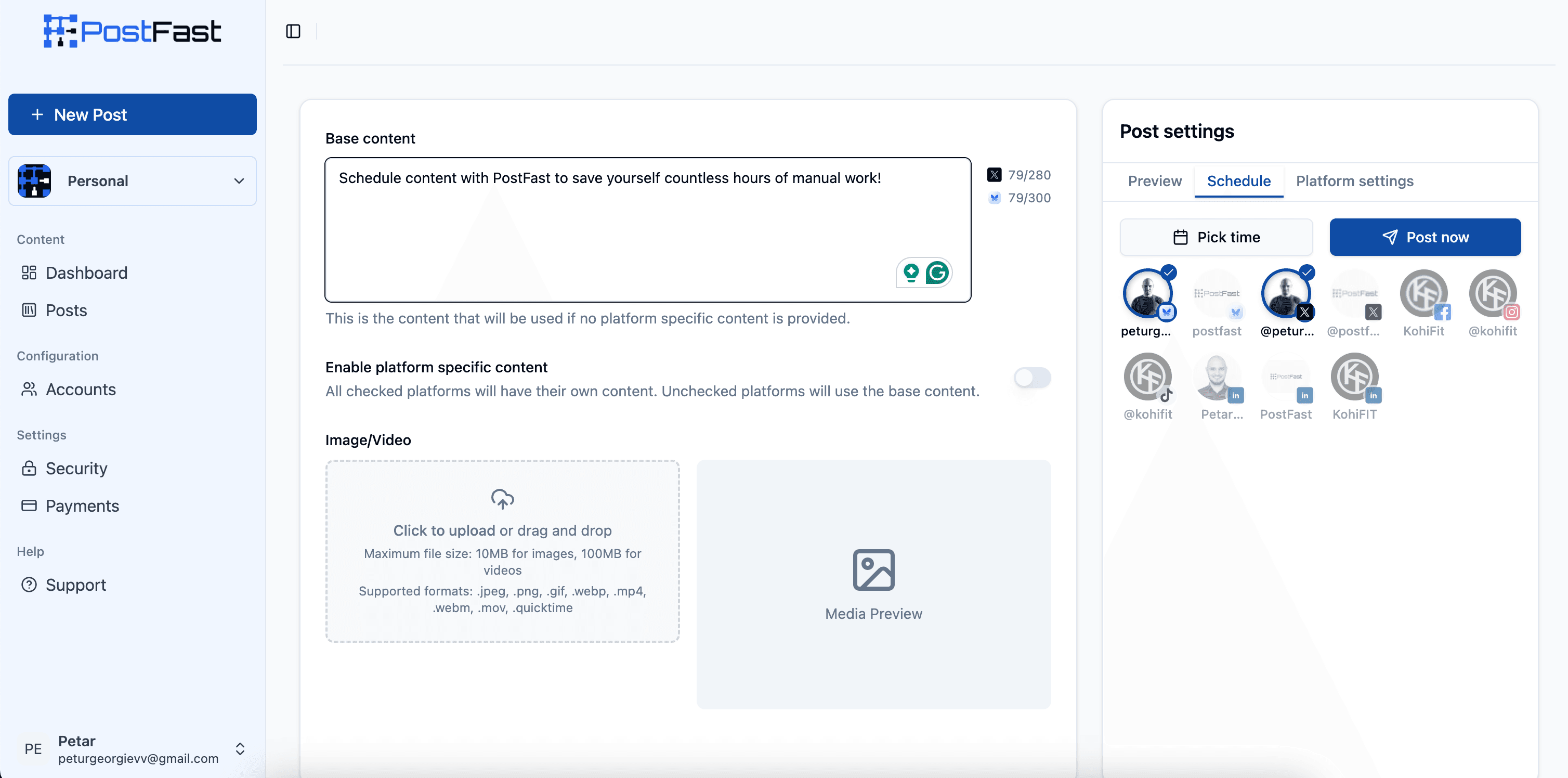Select the KohiFIT LinkedIn account
Image resolution: width=1568 pixels, height=778 pixels.
(1354, 378)
